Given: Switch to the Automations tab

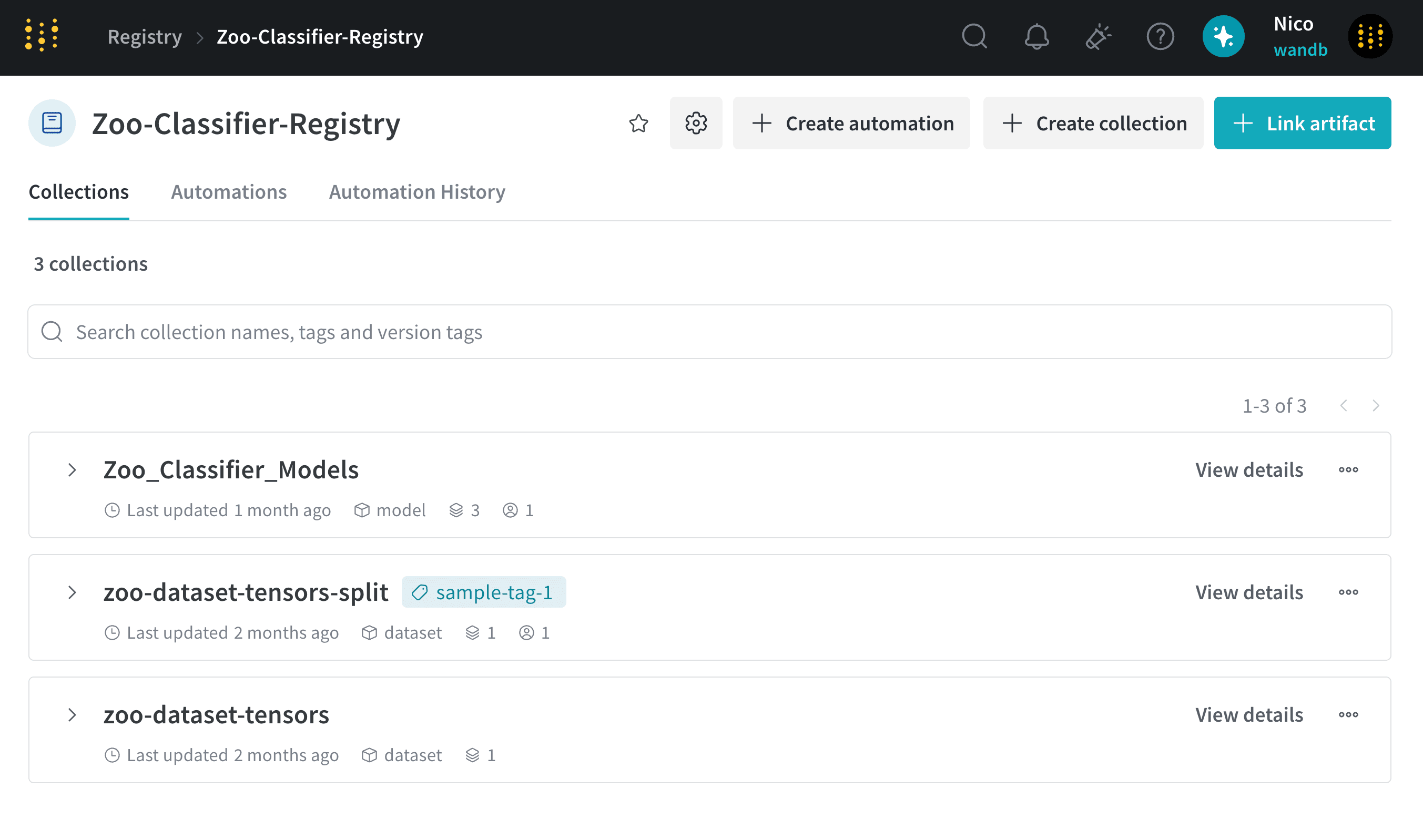Looking at the screenshot, I should click(x=229, y=192).
